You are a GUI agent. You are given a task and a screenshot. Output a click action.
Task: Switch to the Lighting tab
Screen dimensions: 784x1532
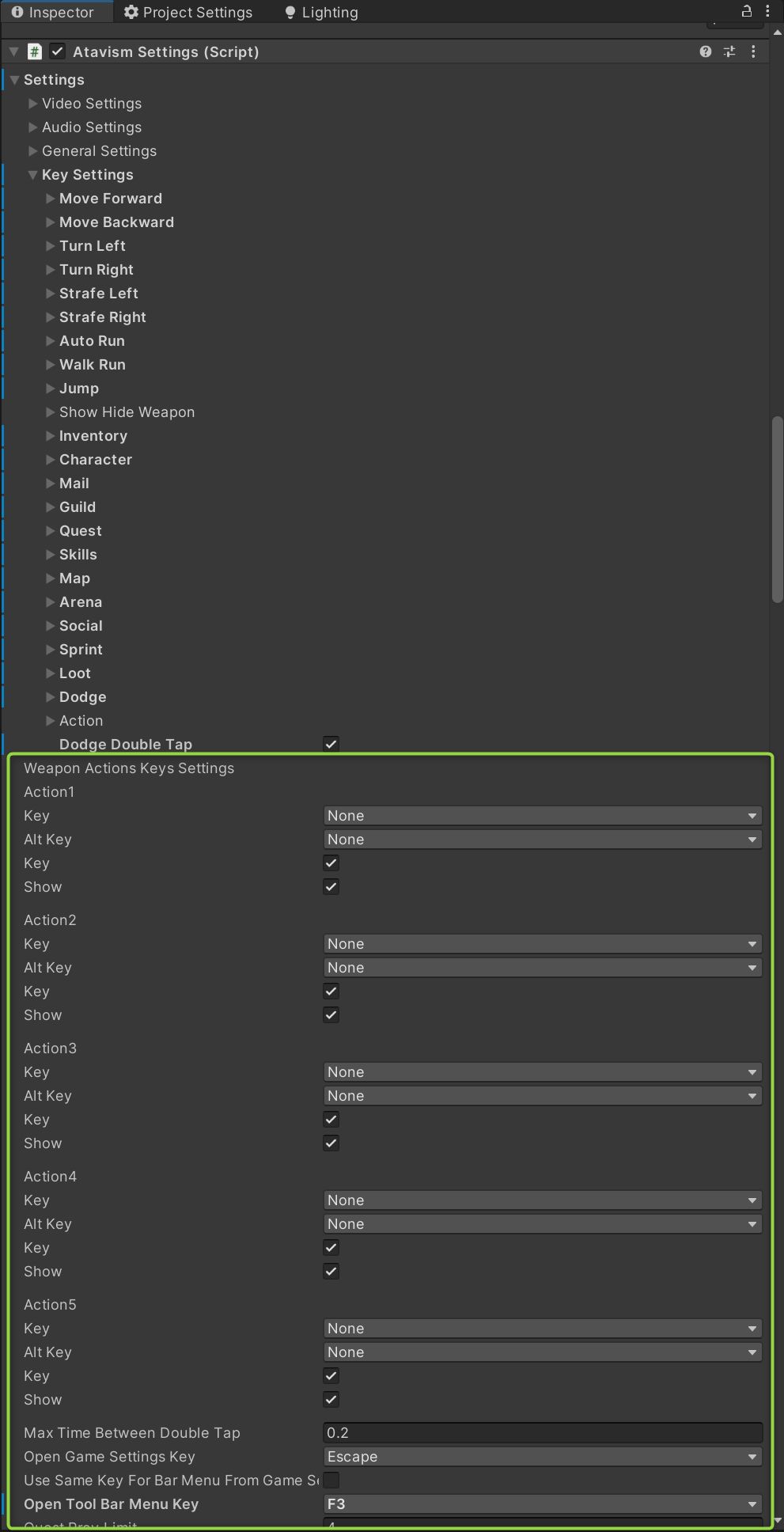(321, 13)
